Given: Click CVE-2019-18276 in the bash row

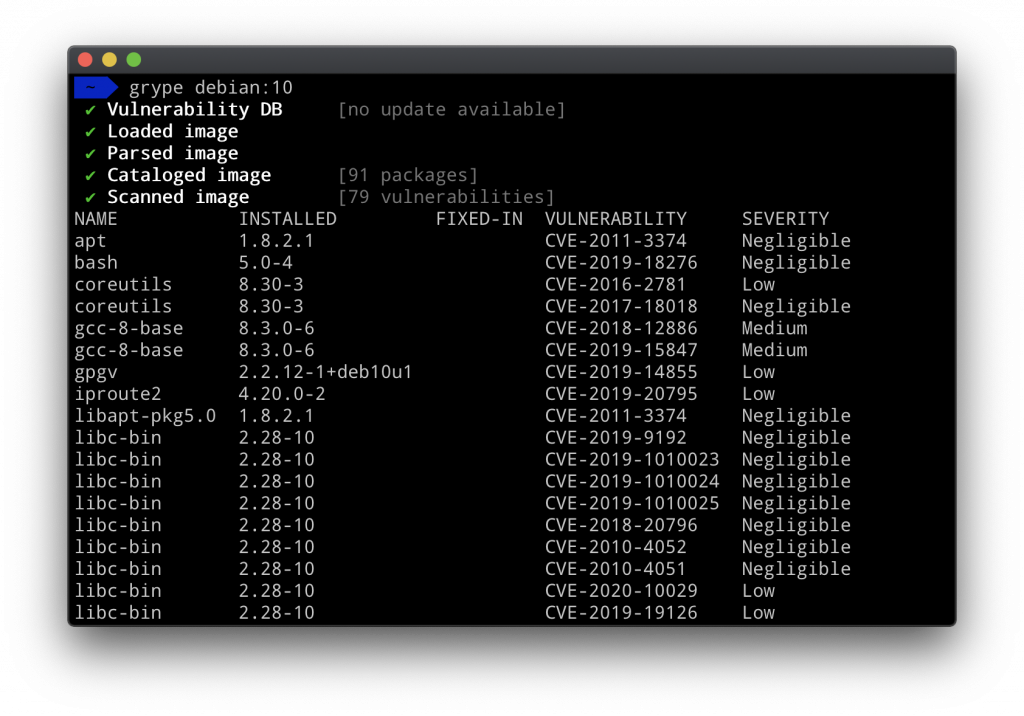Looking at the screenshot, I should (621, 263).
